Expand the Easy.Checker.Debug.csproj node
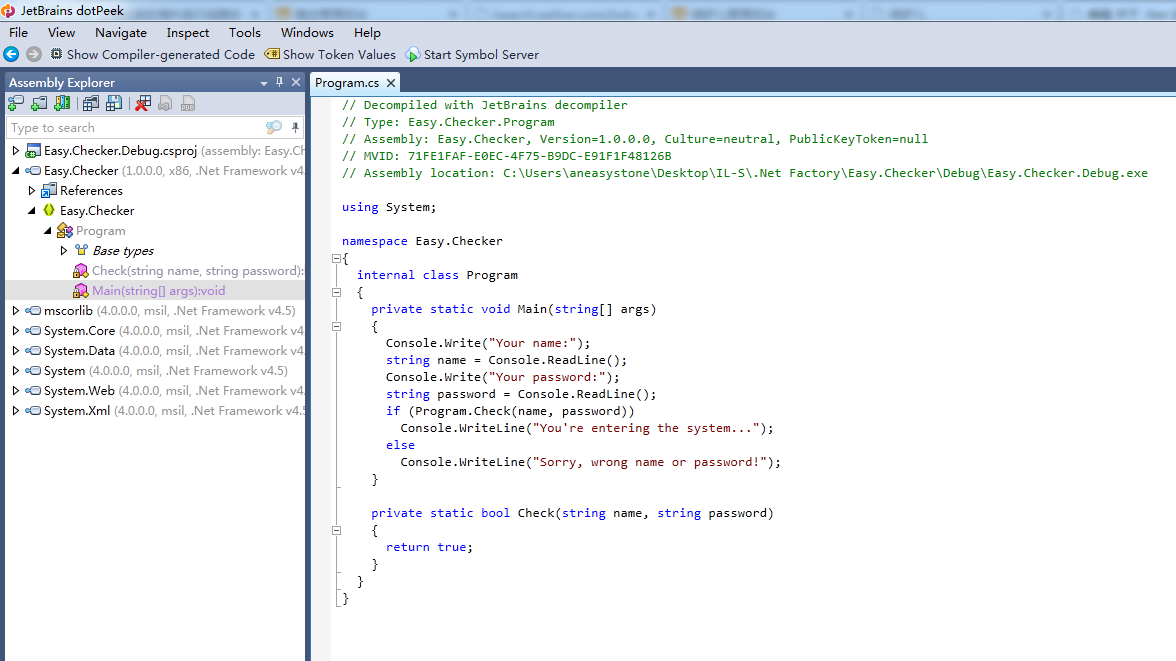The image size is (1176, 661). (16, 151)
